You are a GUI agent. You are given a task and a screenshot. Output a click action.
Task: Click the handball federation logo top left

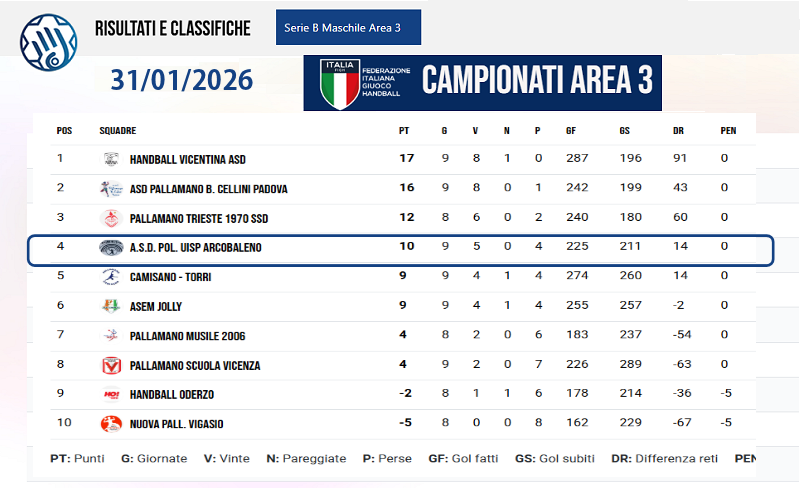click(x=48, y=42)
